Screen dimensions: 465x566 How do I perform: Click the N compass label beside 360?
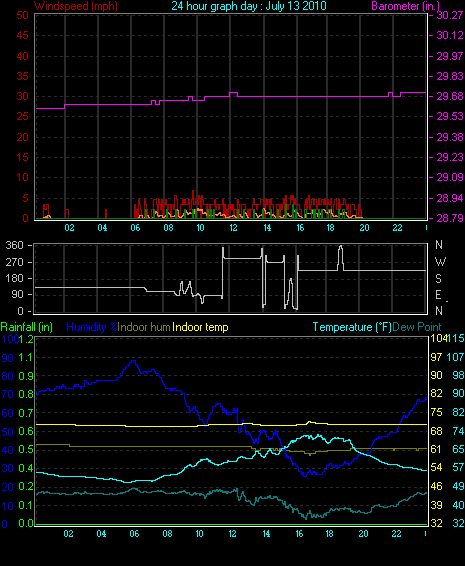click(439, 245)
